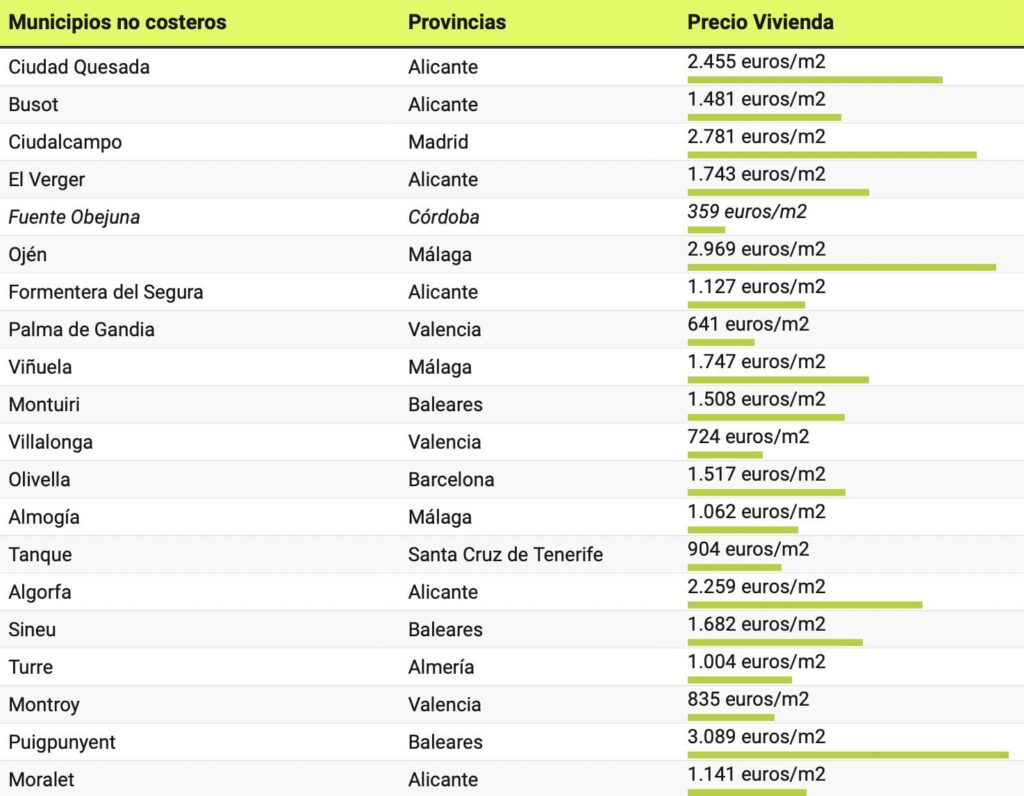Click the 359 euros/m2 price value

point(746,211)
